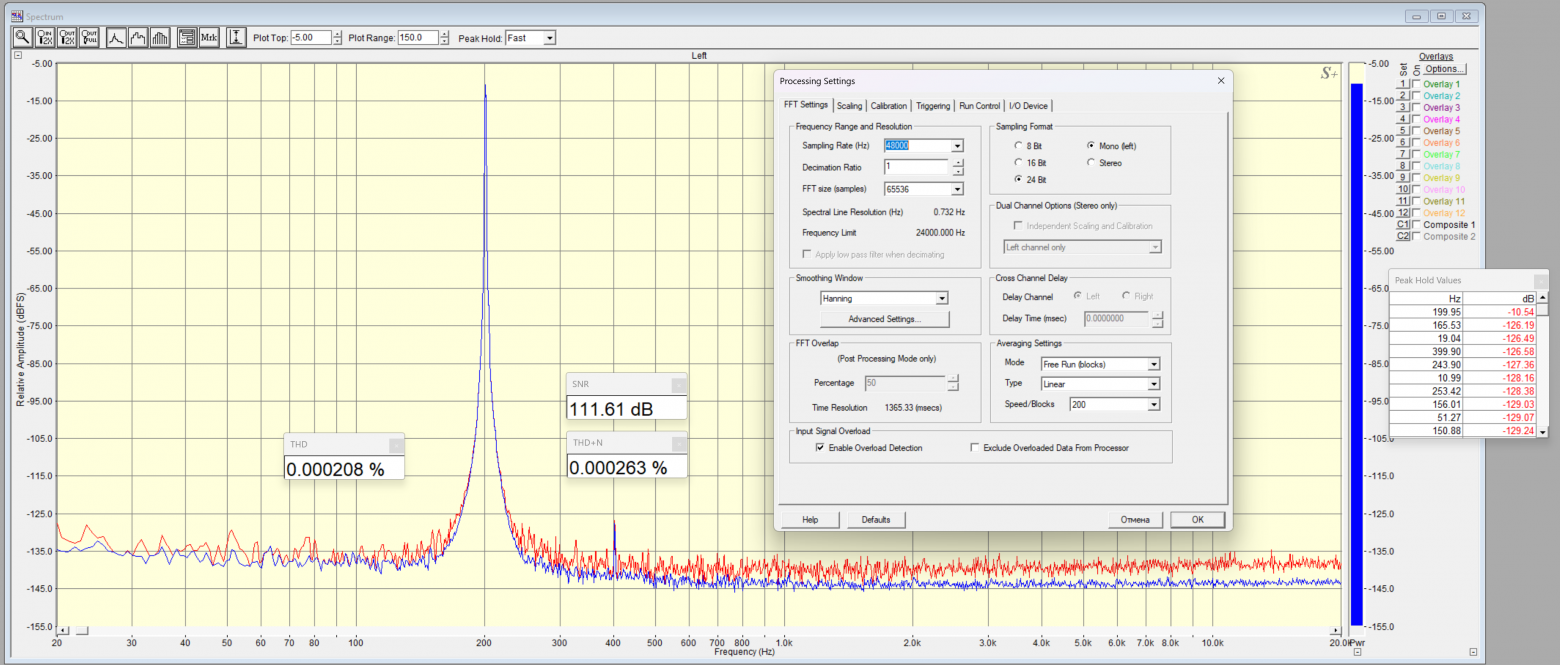
Task: Open the Smoothing Window Hanning dropdown
Action: [x=941, y=298]
